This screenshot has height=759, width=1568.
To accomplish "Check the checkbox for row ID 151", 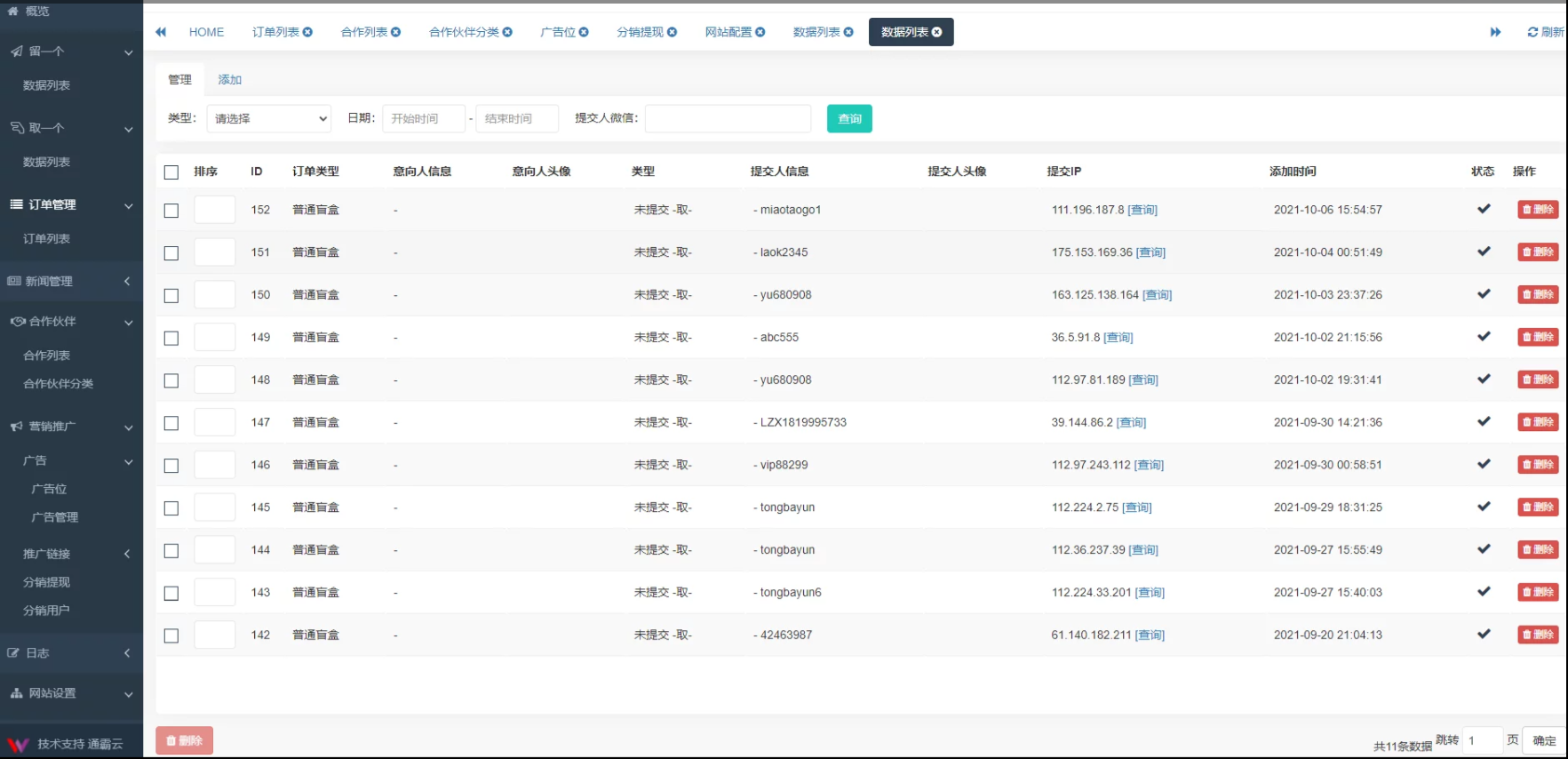I will (171, 253).
